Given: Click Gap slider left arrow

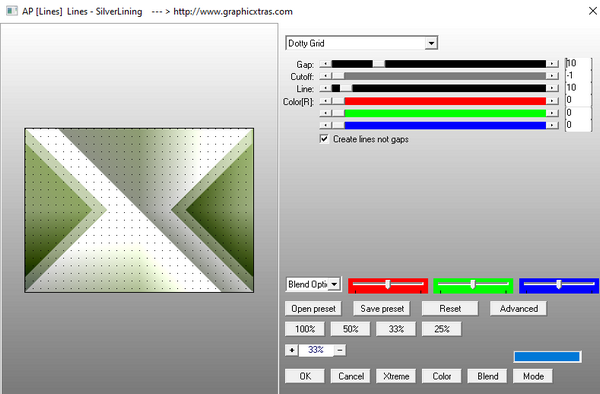Looking at the screenshot, I should click(x=325, y=64).
